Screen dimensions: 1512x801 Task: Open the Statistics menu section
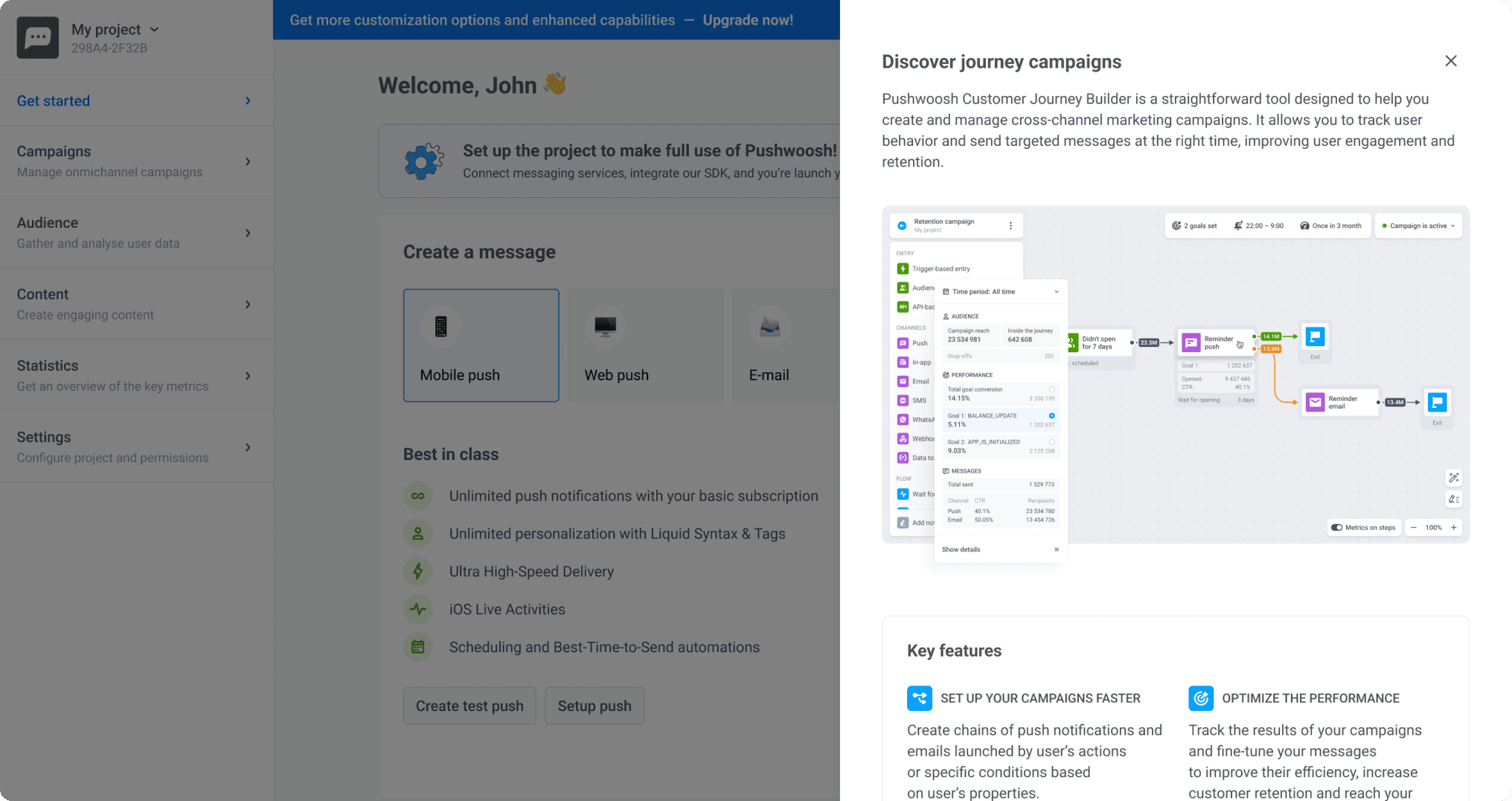[x=136, y=376]
